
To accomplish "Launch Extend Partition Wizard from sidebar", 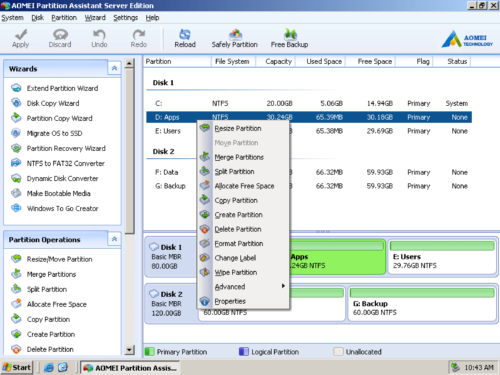I will (54, 88).
